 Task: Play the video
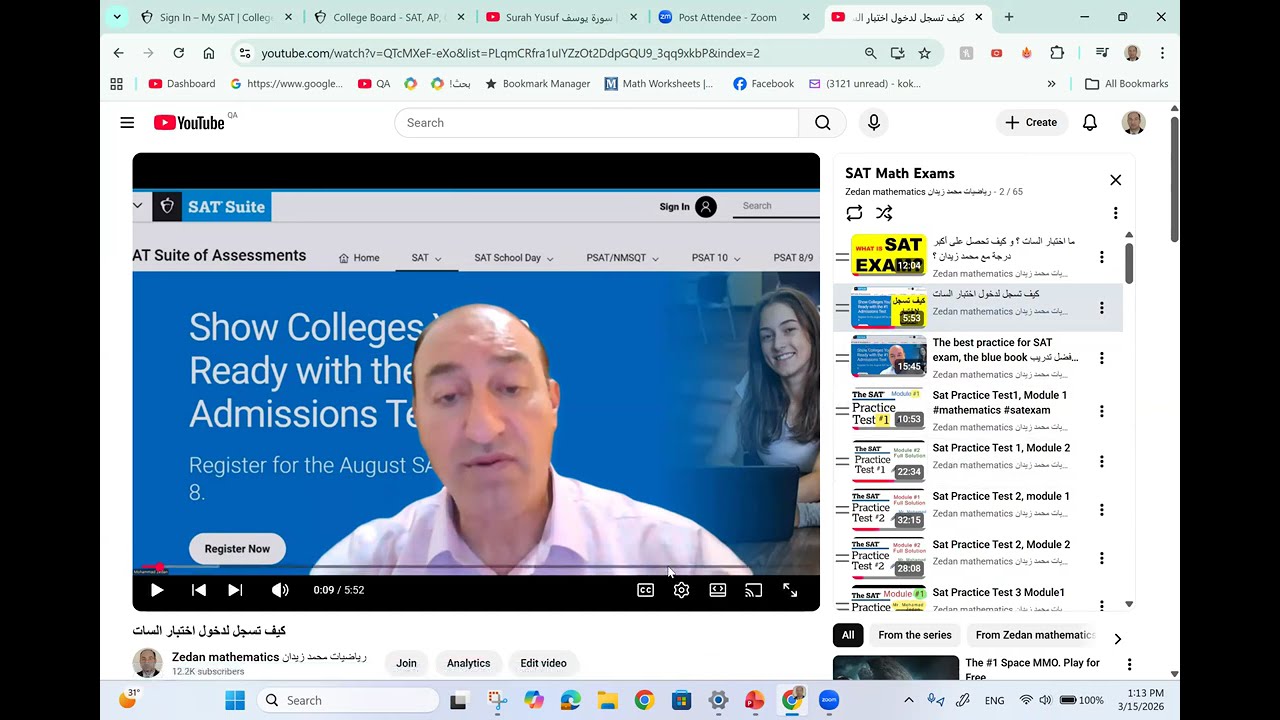click(157, 590)
